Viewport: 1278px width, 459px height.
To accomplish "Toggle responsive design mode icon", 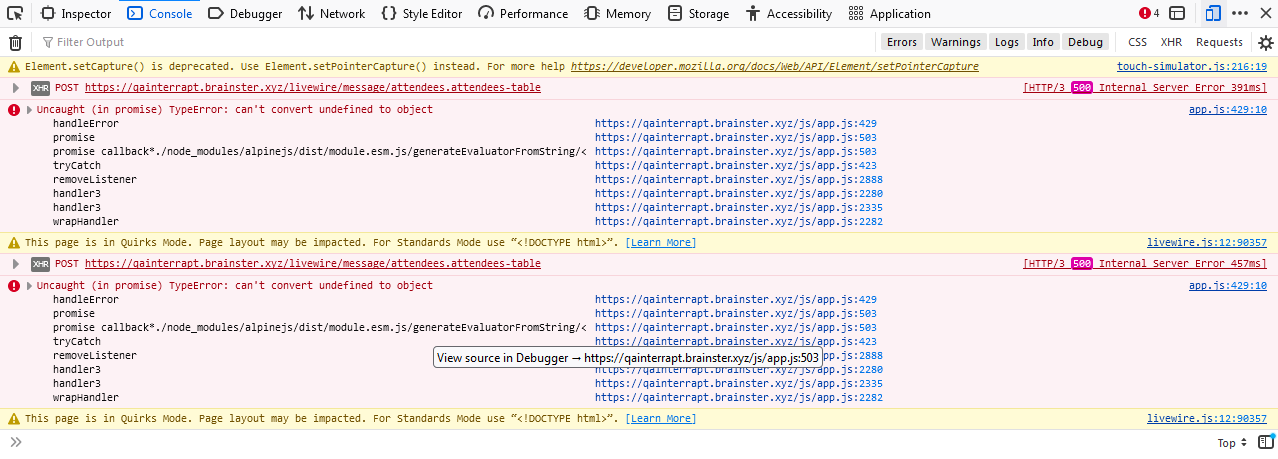I will click(x=1212, y=14).
